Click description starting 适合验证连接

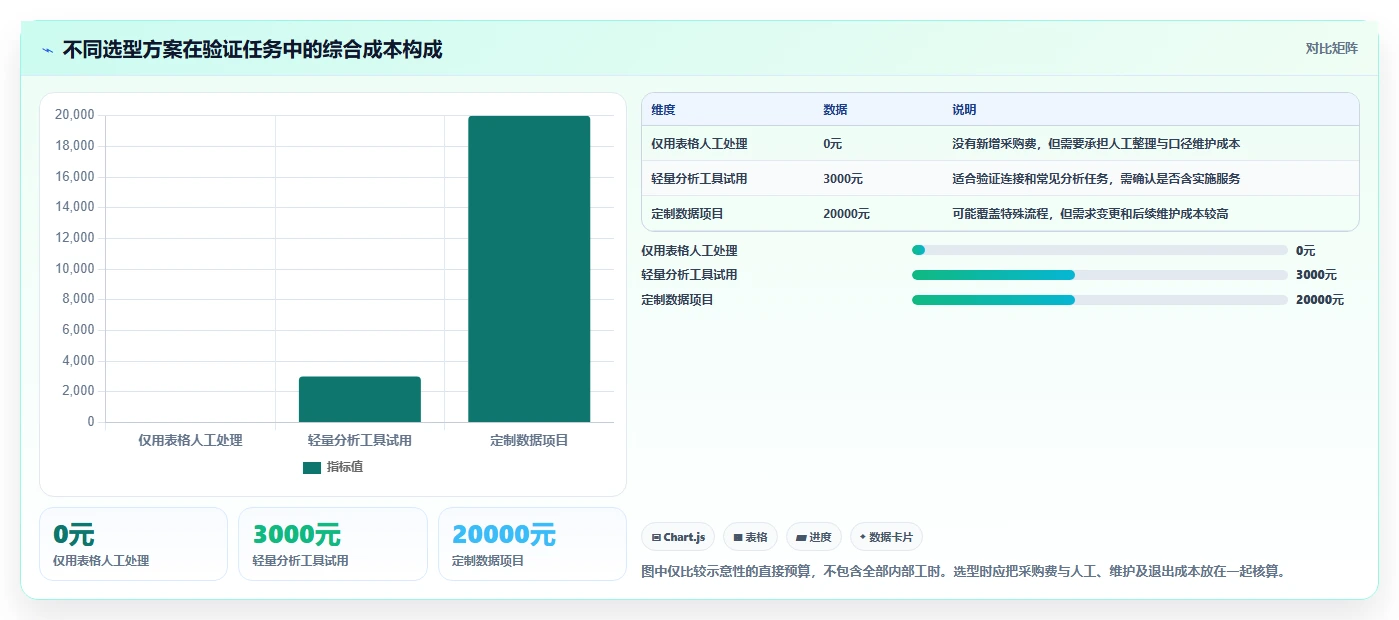[x=1096, y=179]
